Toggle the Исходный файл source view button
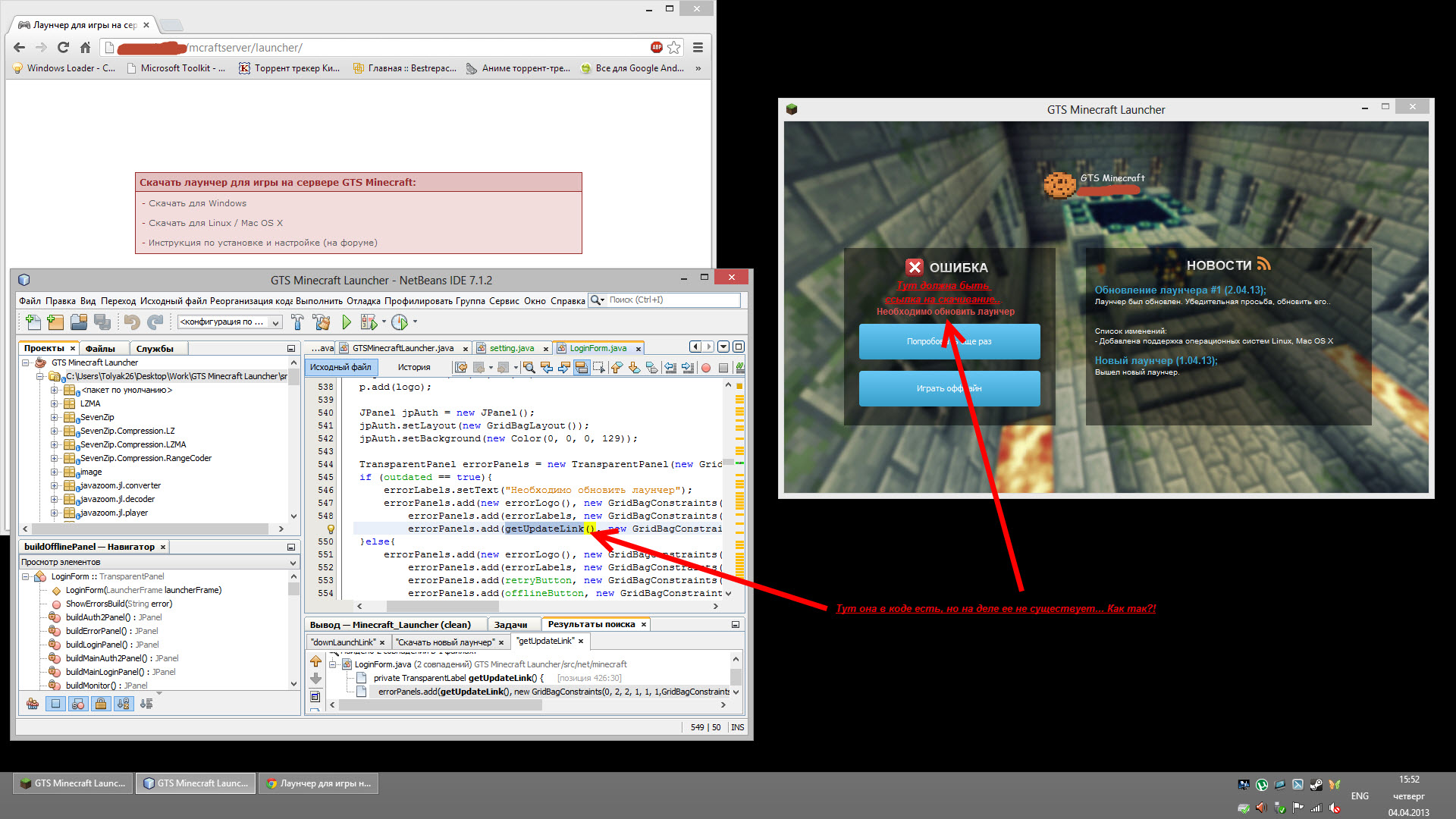This screenshot has width=1456, height=819. click(340, 367)
